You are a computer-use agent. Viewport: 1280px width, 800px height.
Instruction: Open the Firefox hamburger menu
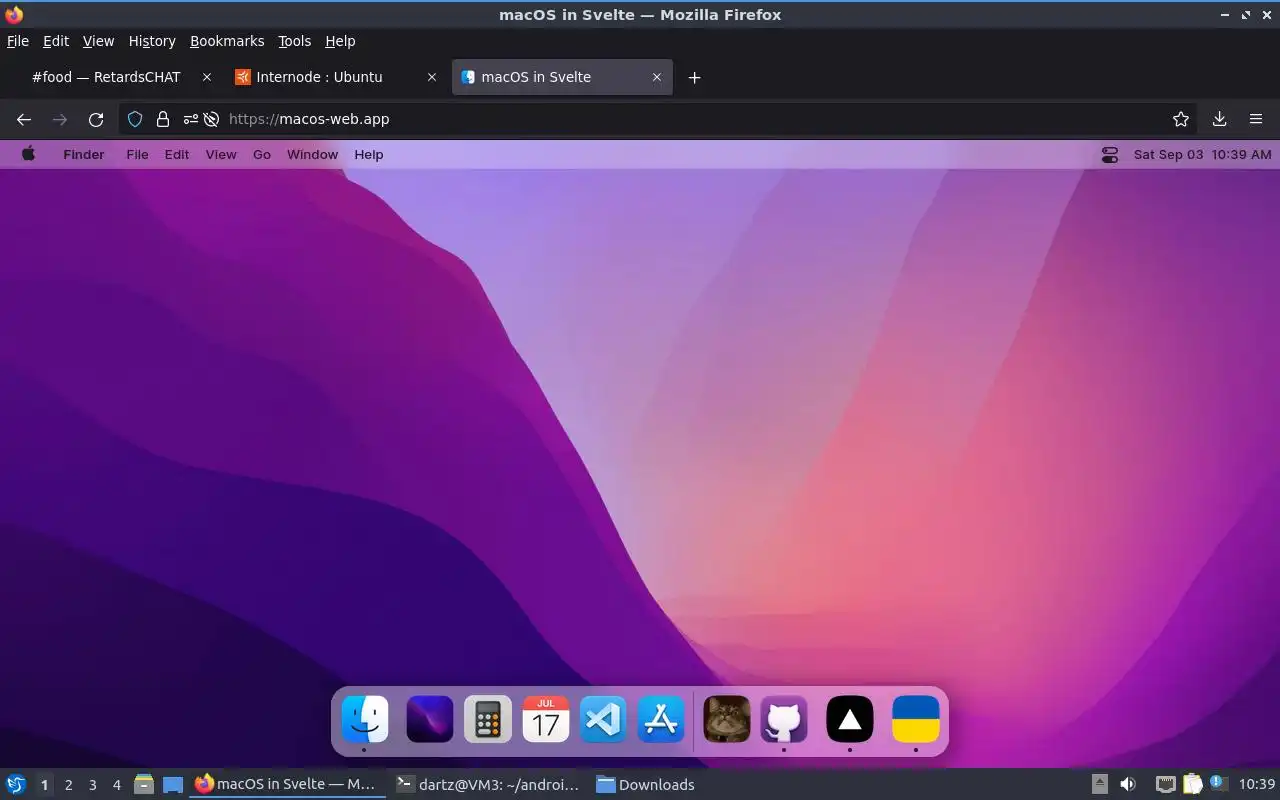pos(1256,119)
